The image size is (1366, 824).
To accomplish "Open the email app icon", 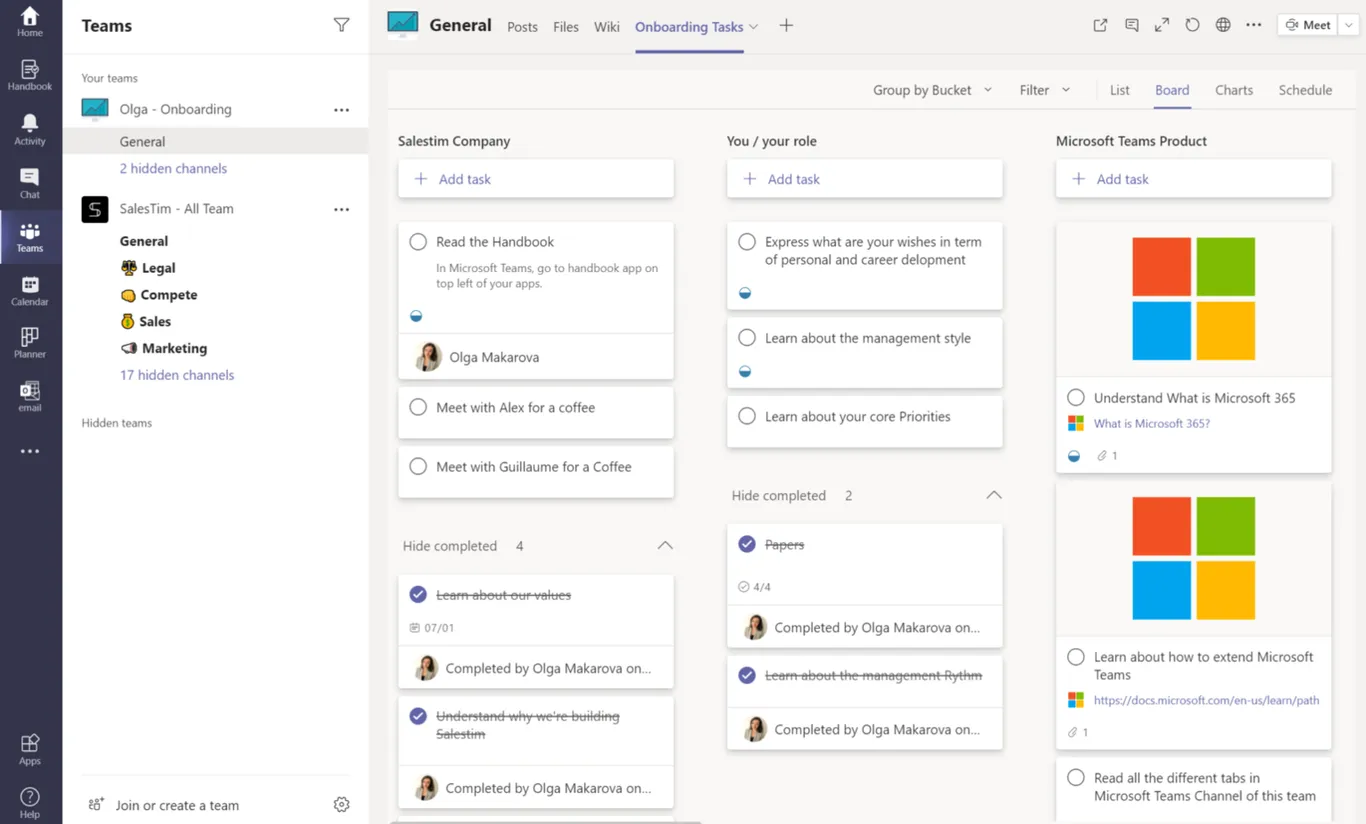I will pyautogui.click(x=30, y=396).
